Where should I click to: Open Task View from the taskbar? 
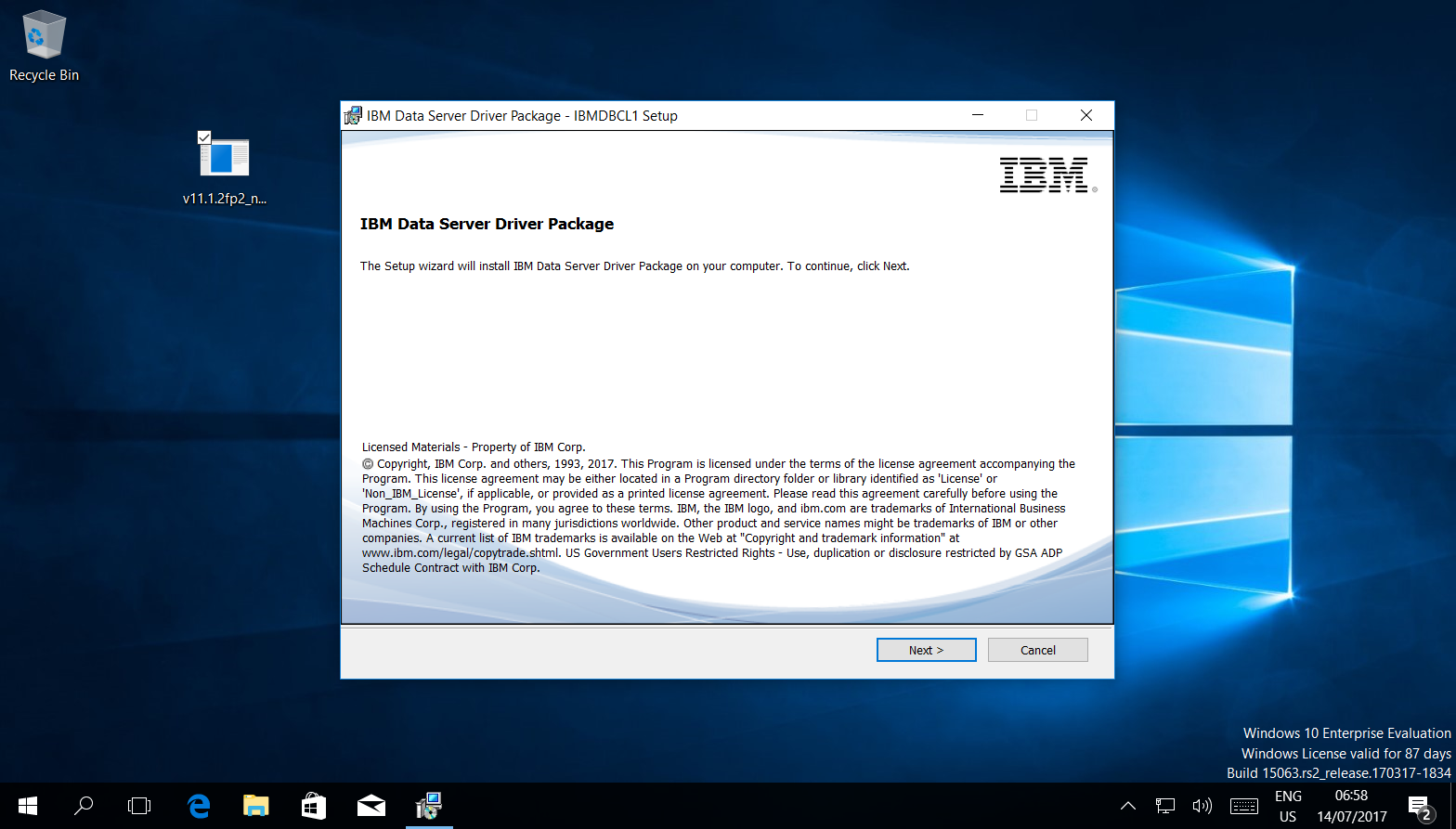tap(139, 806)
